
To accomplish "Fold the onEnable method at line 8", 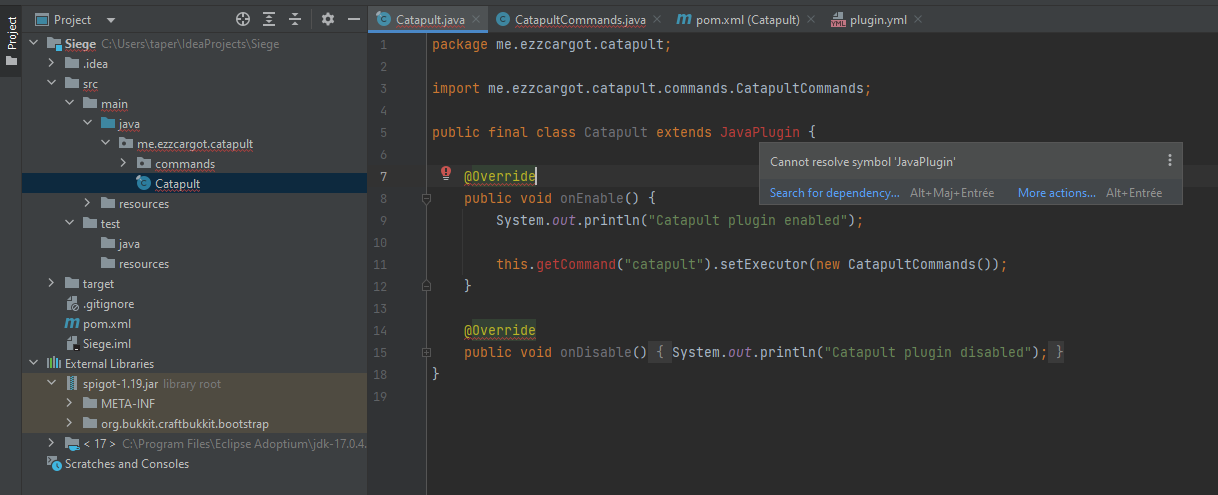I will pyautogui.click(x=426, y=198).
